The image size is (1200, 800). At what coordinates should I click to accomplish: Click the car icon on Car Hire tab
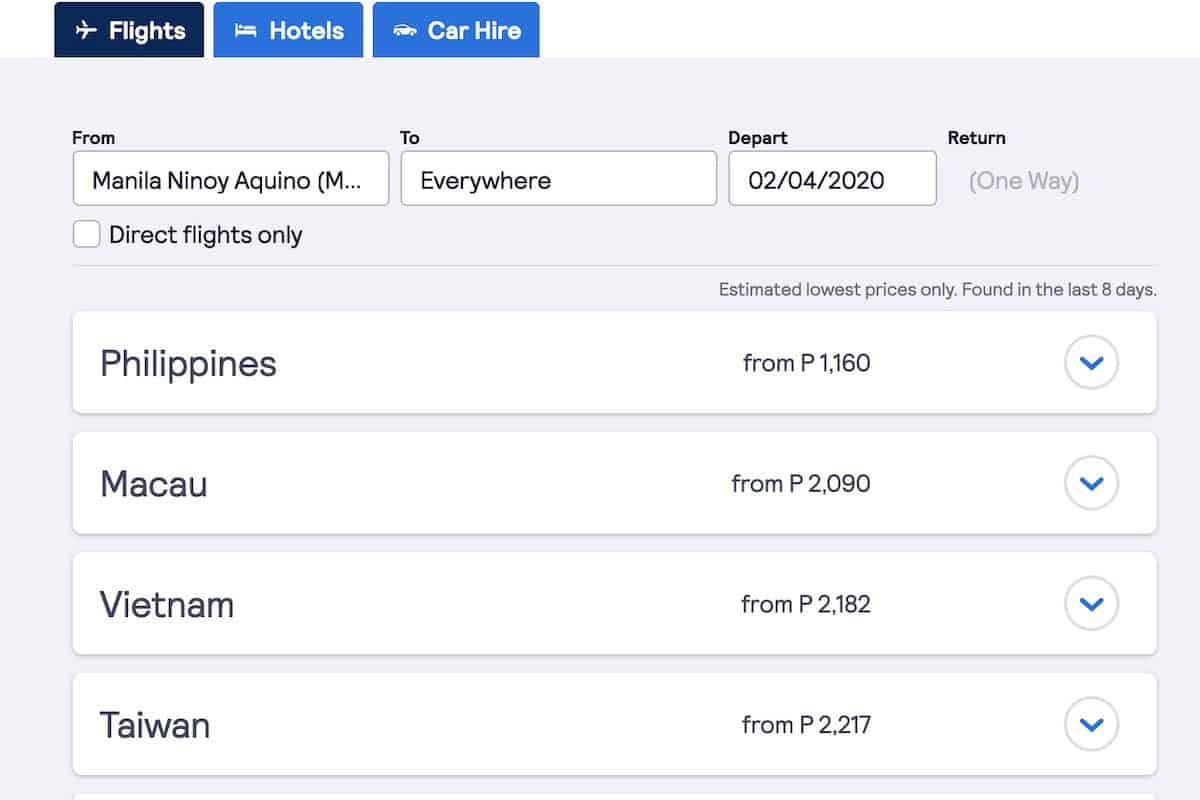point(404,30)
